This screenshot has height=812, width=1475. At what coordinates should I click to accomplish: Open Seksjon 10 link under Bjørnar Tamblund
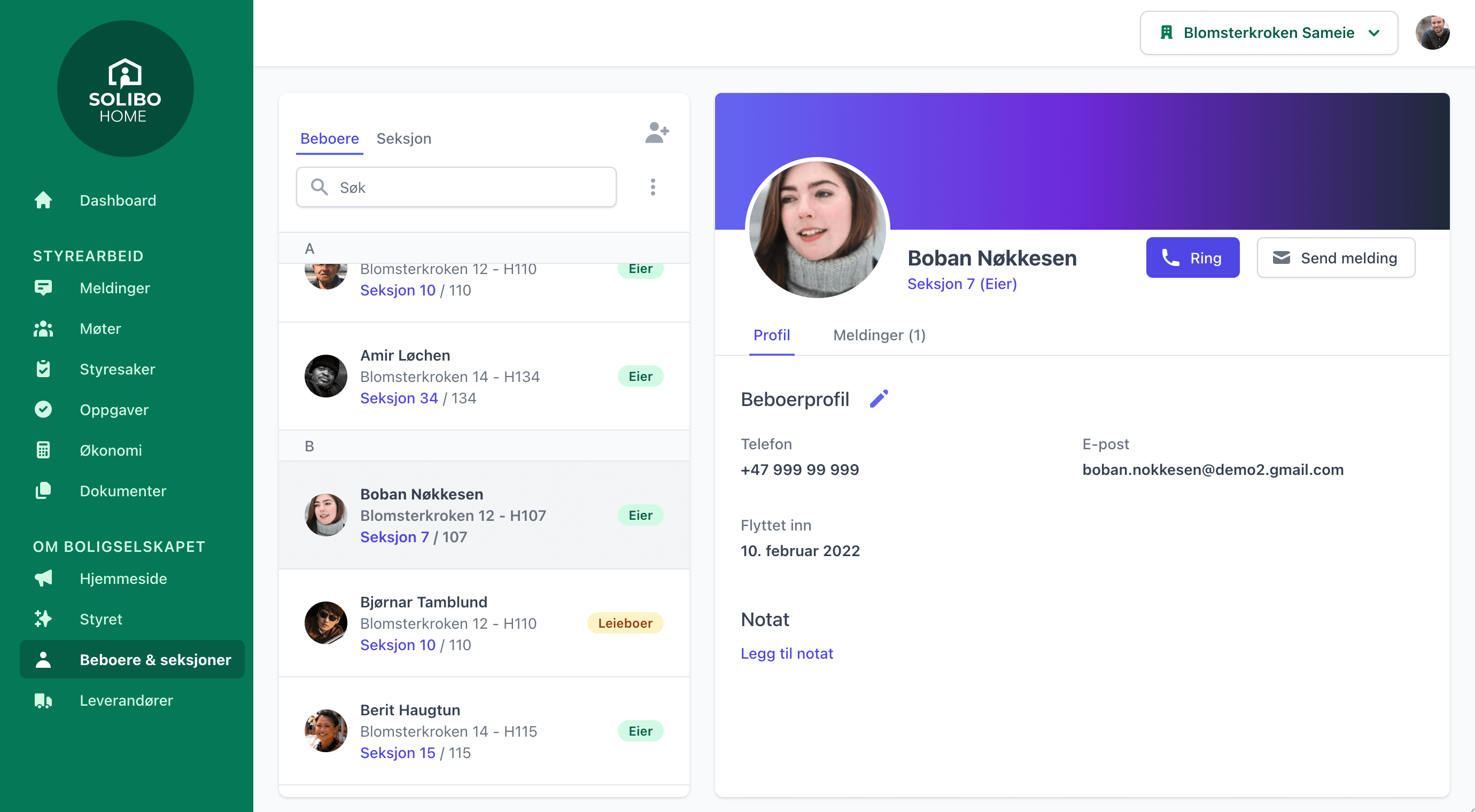[398, 645]
